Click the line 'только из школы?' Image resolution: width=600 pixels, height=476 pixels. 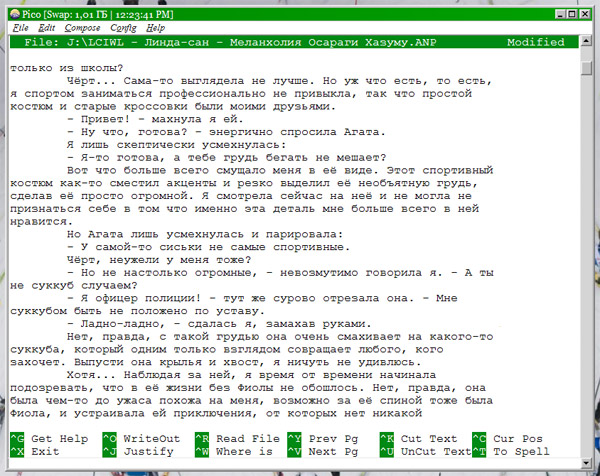pyautogui.click(x=67, y=68)
